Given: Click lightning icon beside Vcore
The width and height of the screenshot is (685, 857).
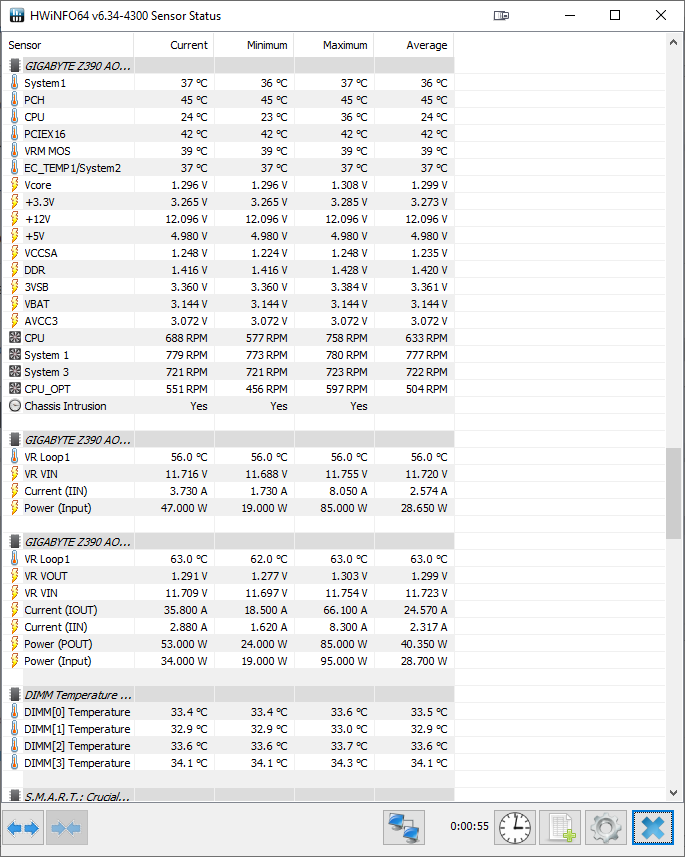Looking at the screenshot, I should coord(15,185).
